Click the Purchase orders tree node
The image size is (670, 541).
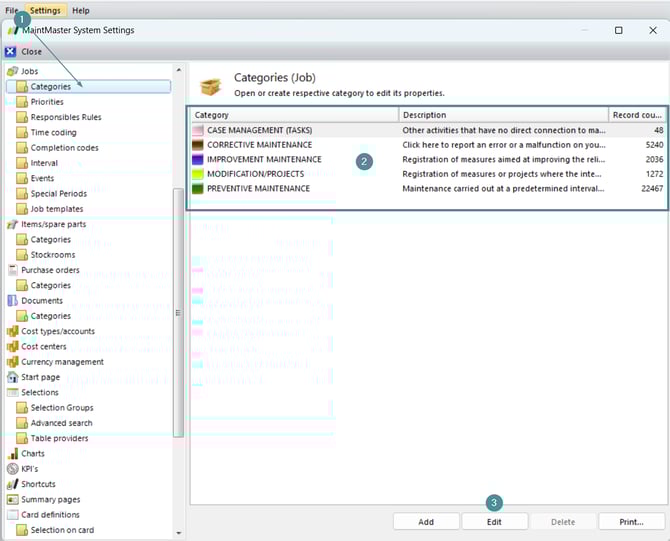tap(50, 270)
